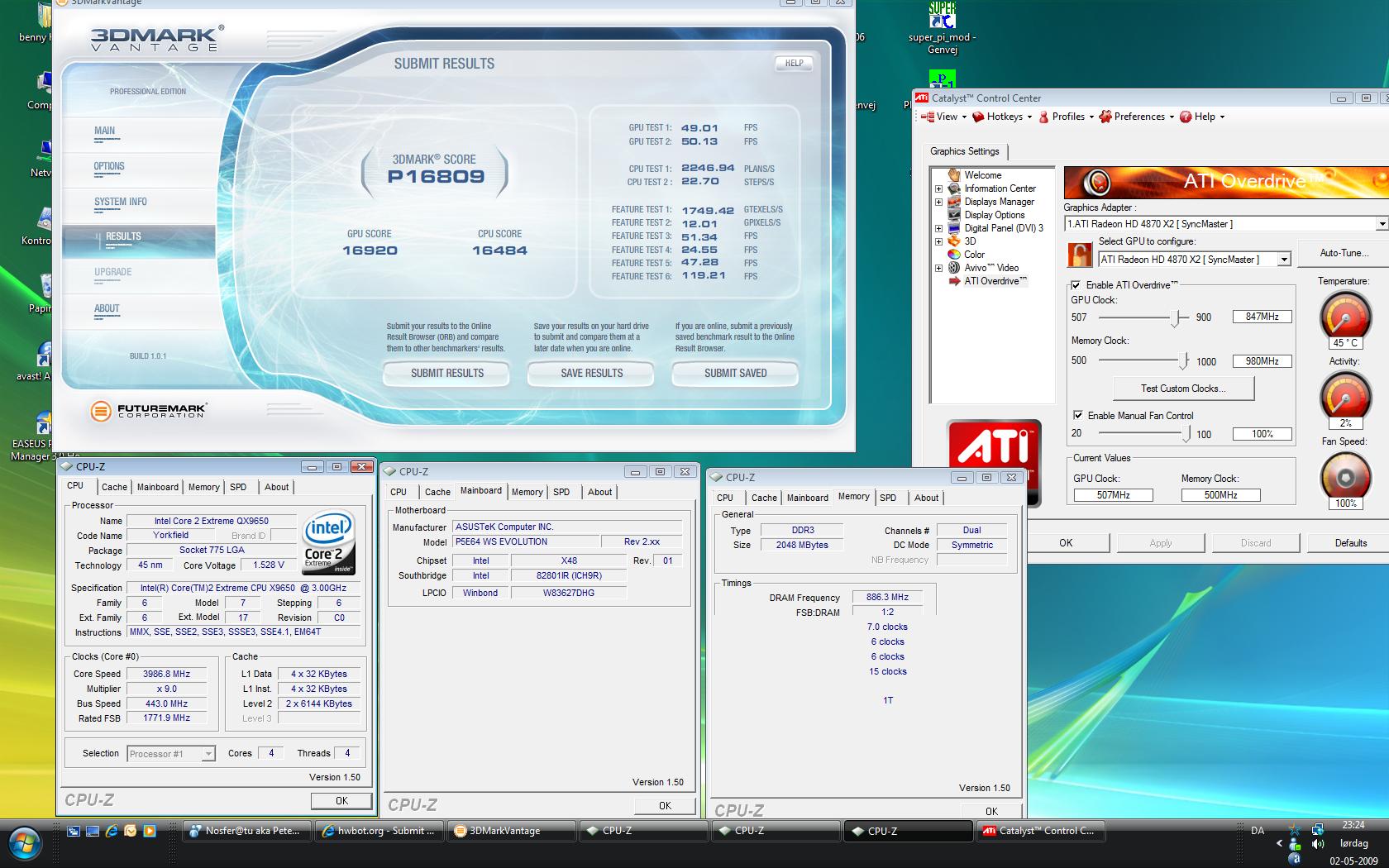Image resolution: width=1389 pixels, height=868 pixels.
Task: Expand Information Center tree node
Action: click(x=938, y=188)
